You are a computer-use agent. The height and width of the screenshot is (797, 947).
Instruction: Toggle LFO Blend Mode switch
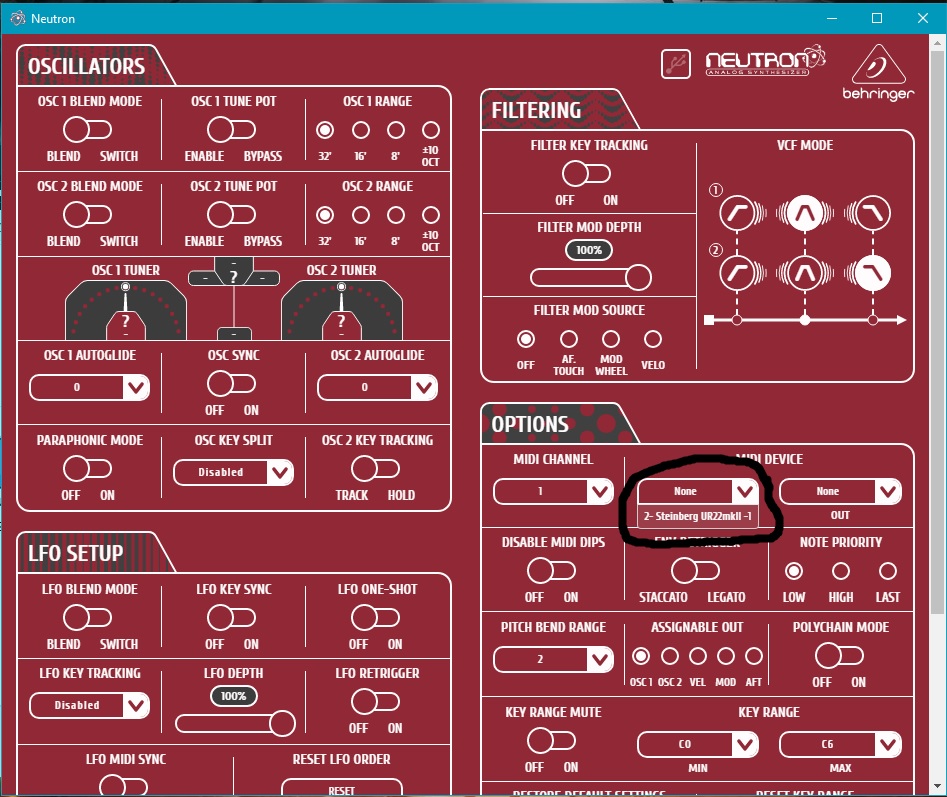pyautogui.click(x=88, y=618)
